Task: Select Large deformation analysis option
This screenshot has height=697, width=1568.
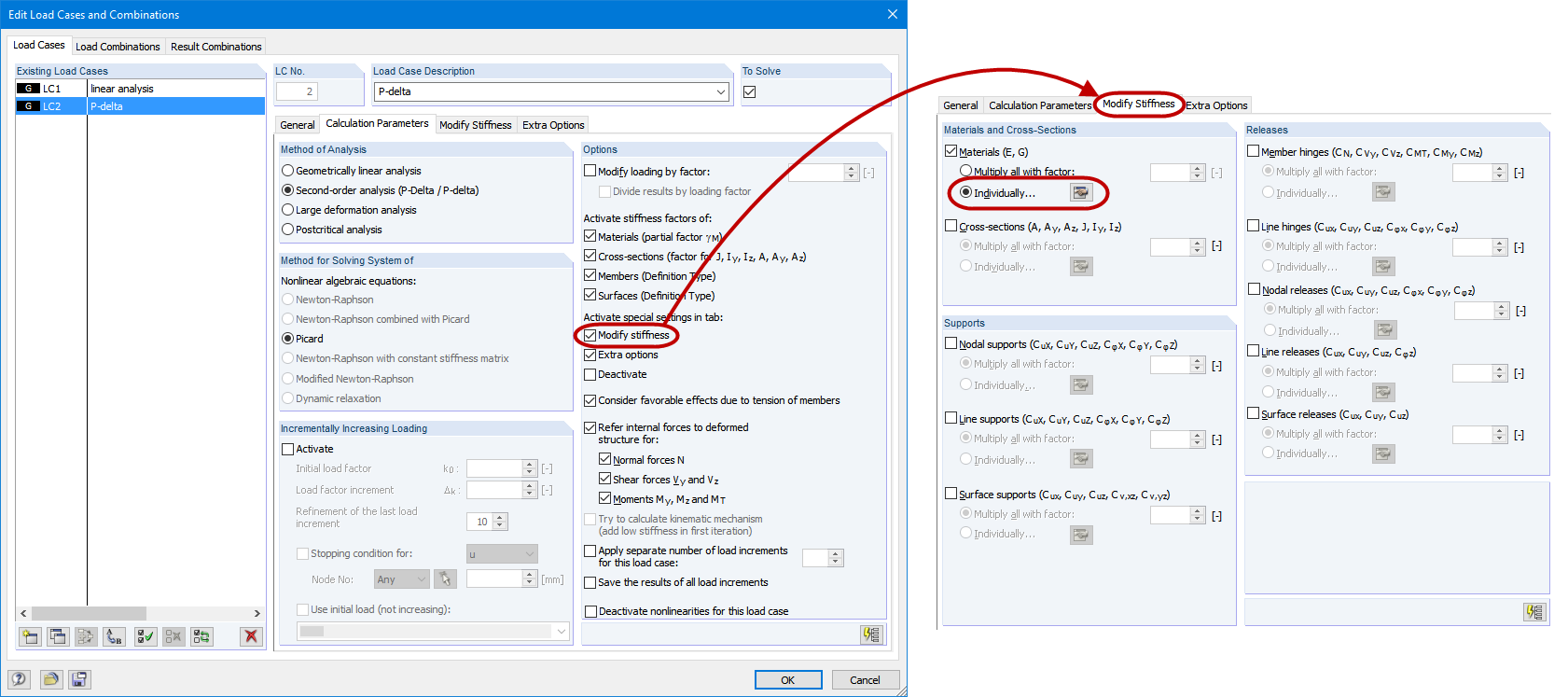Action: [x=288, y=210]
